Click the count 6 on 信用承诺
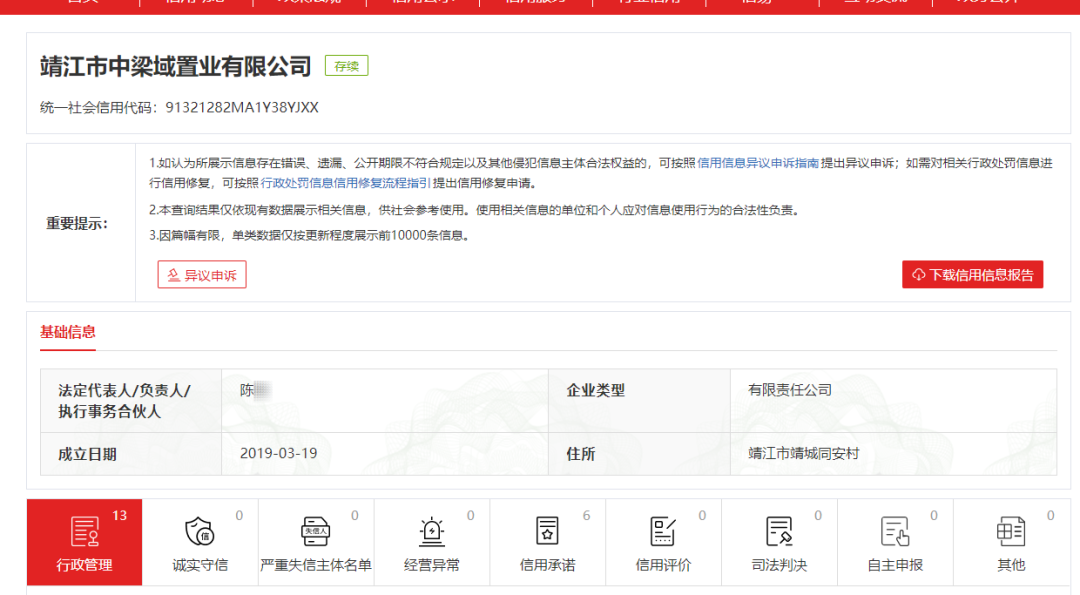This screenshot has width=1080, height=595. (587, 516)
